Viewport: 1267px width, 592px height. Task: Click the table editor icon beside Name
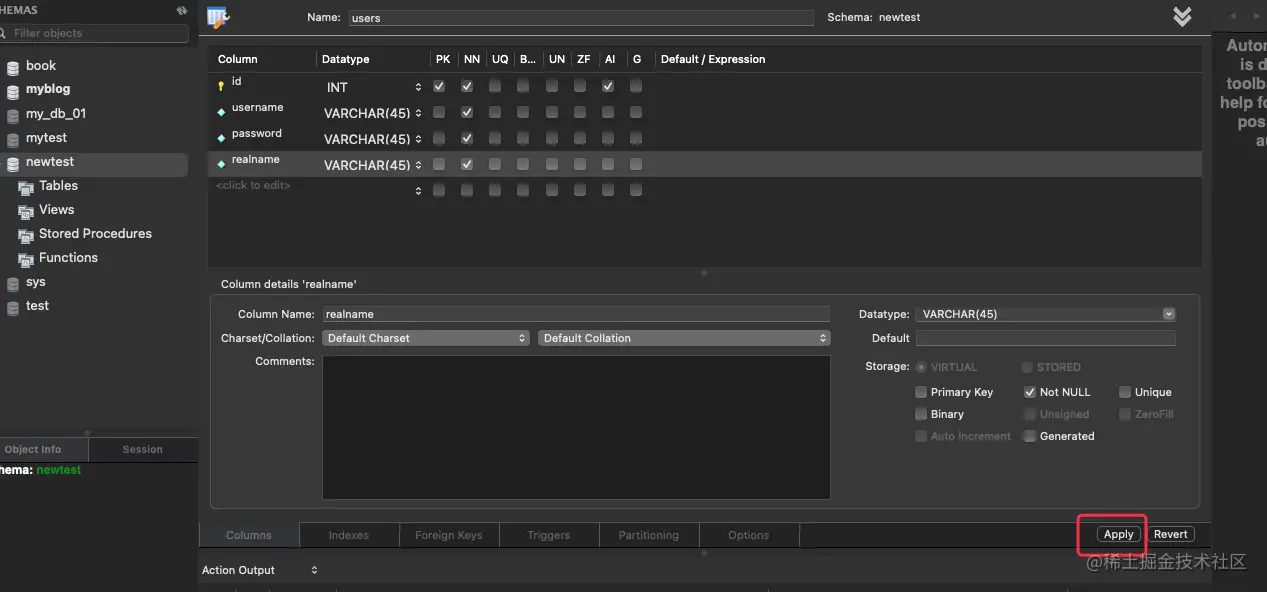(x=217, y=17)
